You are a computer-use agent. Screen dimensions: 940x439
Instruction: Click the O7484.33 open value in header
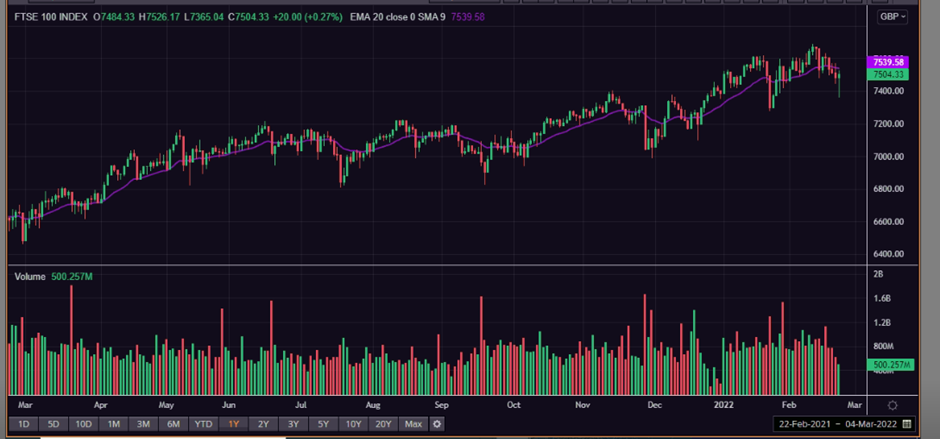[x=115, y=17]
